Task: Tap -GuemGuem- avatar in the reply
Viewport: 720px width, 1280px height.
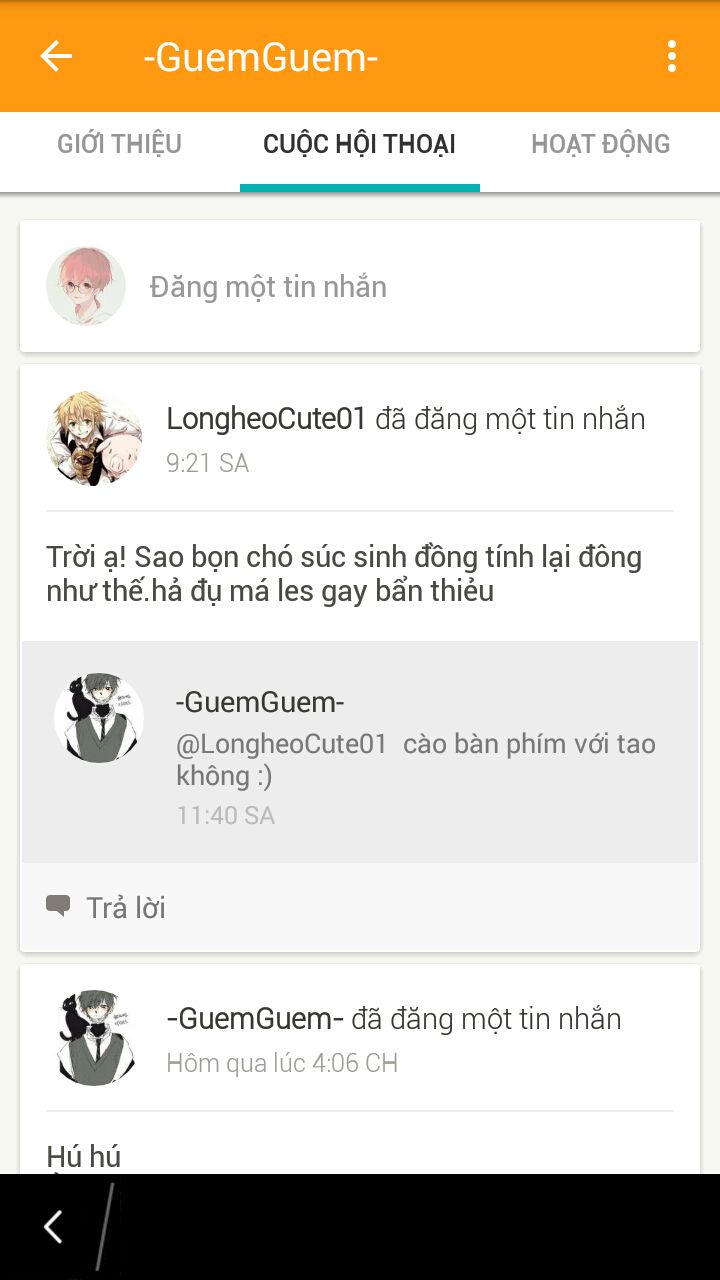Action: 98,718
